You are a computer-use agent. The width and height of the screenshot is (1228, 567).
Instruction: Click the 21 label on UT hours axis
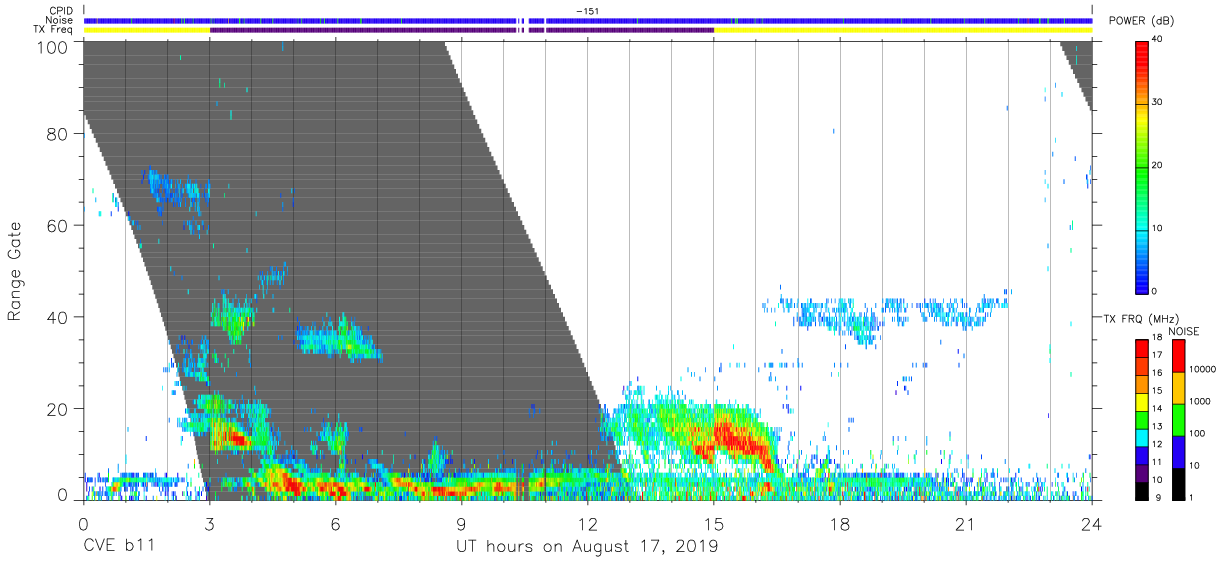966,524
